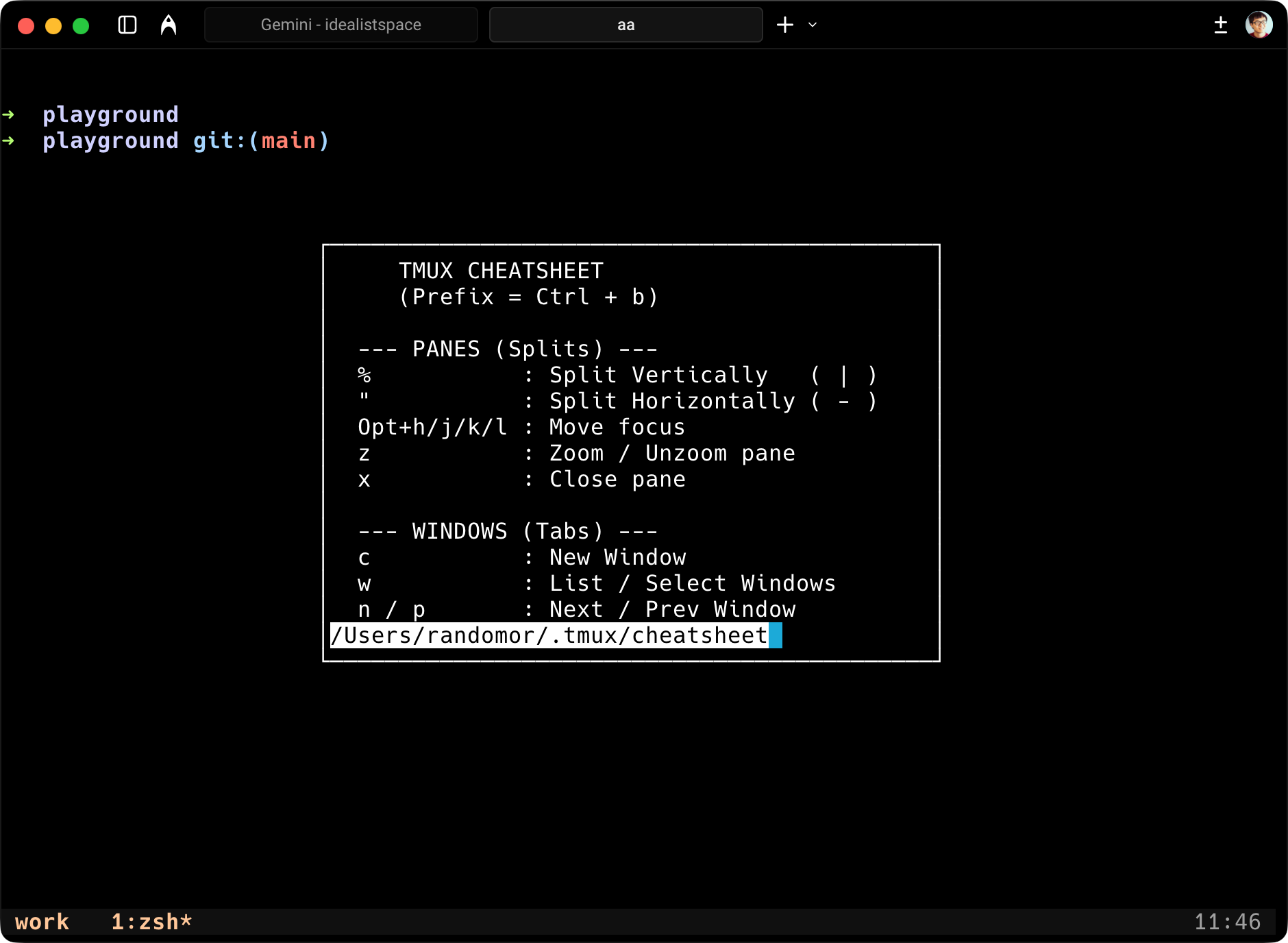Viewport: 1288px width, 943px height.
Task: Open a new tab with the plus icon
Action: coord(785,25)
